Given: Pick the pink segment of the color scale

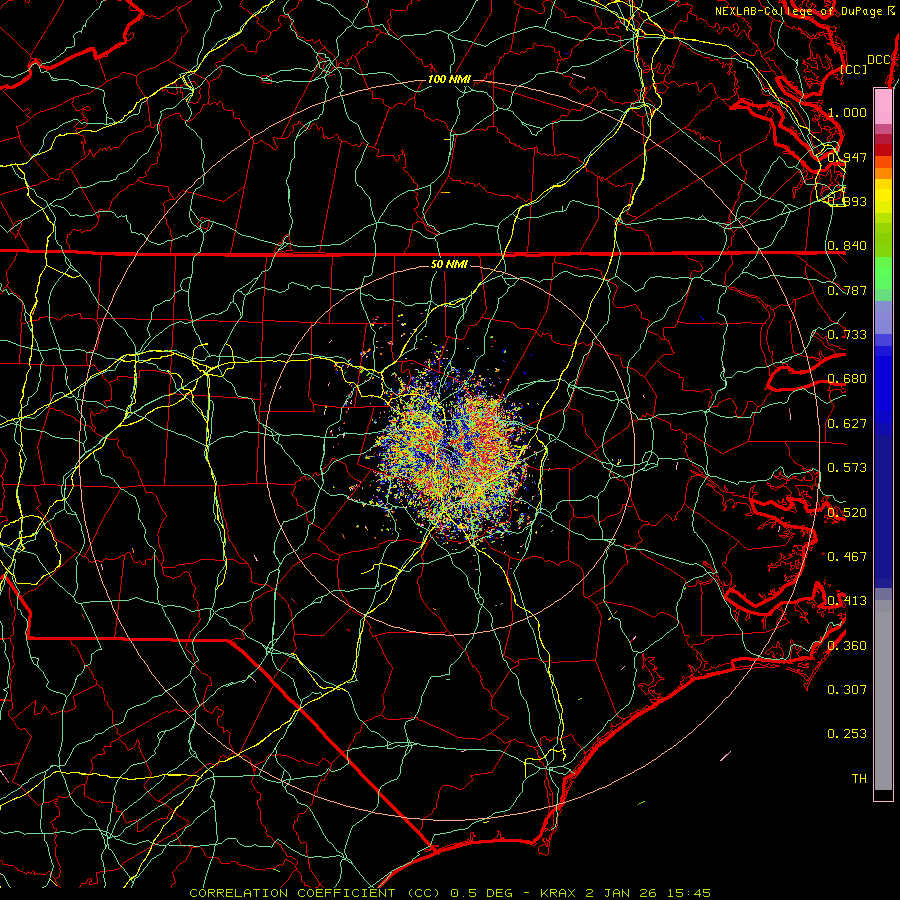Looking at the screenshot, I should pos(883,106).
